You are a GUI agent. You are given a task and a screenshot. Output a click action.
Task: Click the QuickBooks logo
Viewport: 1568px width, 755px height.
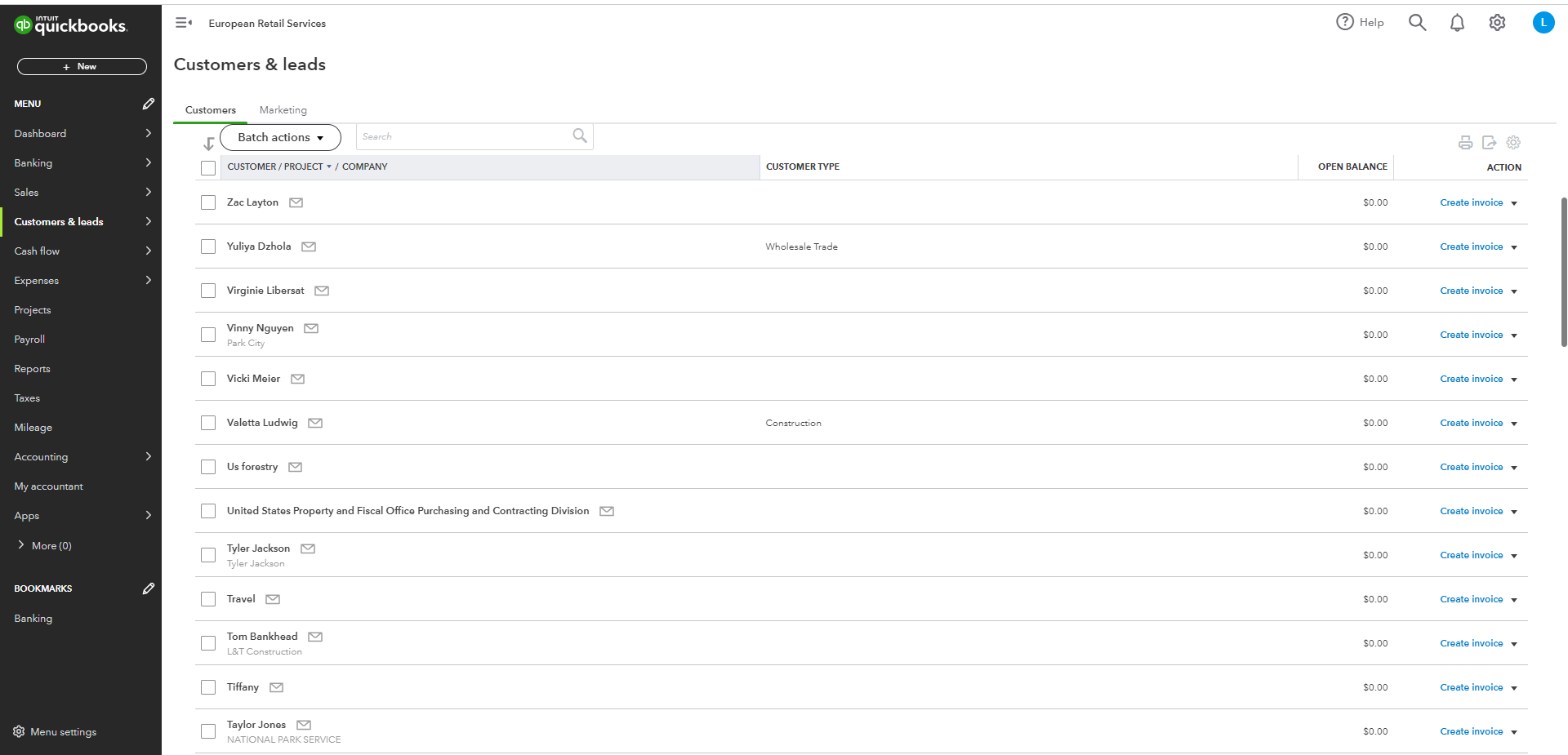click(x=70, y=25)
